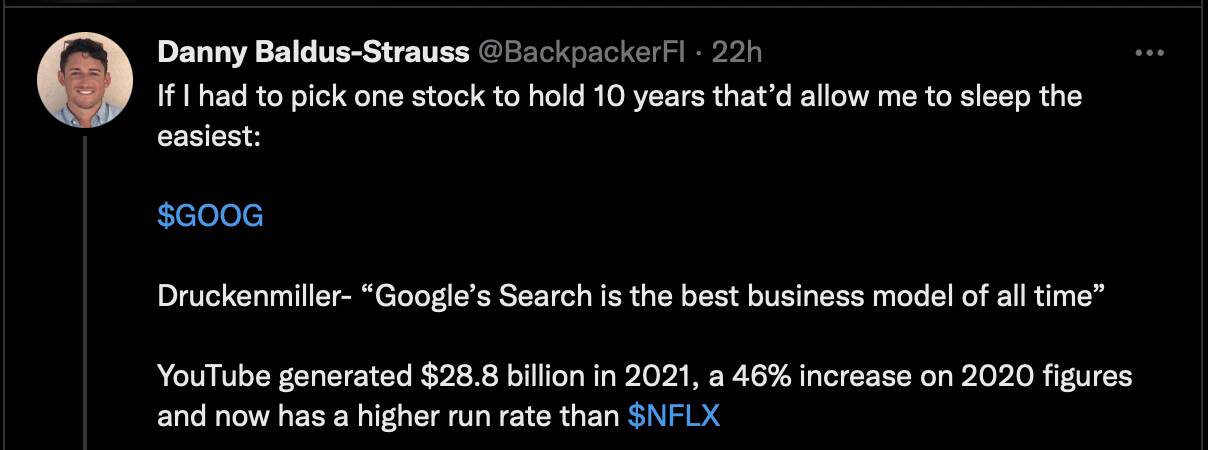The image size is (1208, 450).
Task: Click Danny Baldus-Strauss's profile photo
Action: pyautogui.click(x=85, y=80)
